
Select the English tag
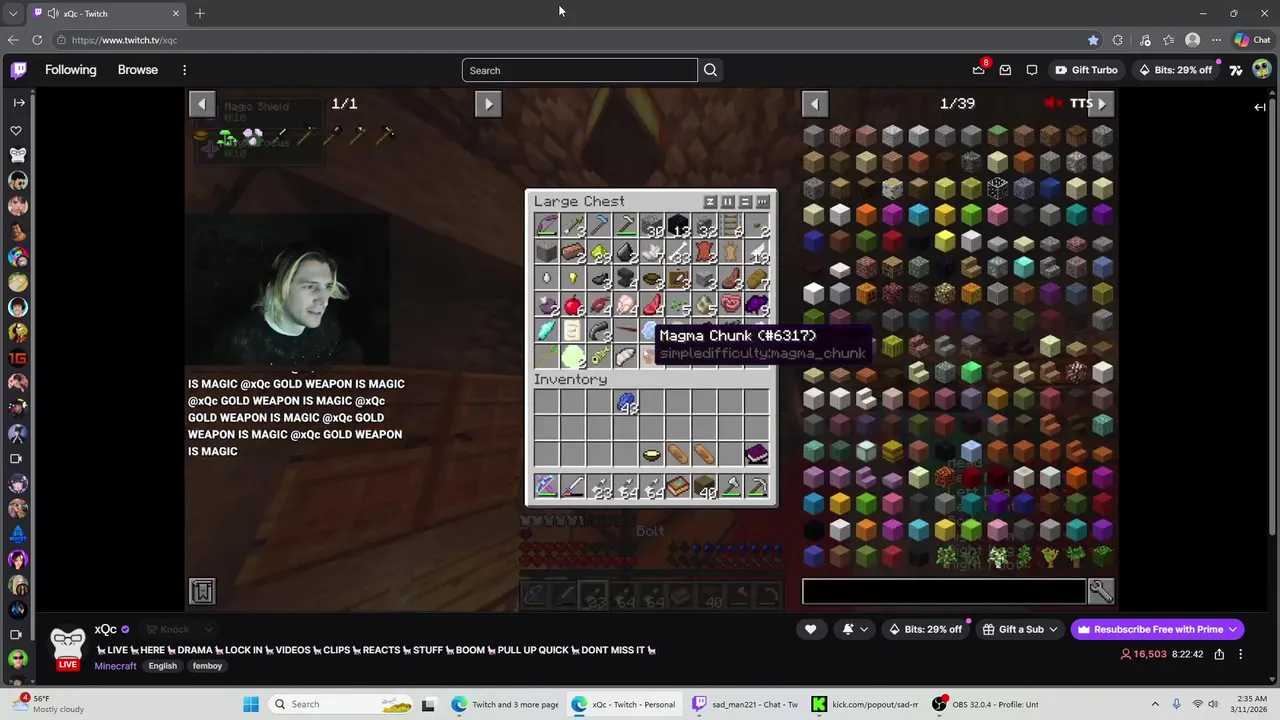coord(163,666)
